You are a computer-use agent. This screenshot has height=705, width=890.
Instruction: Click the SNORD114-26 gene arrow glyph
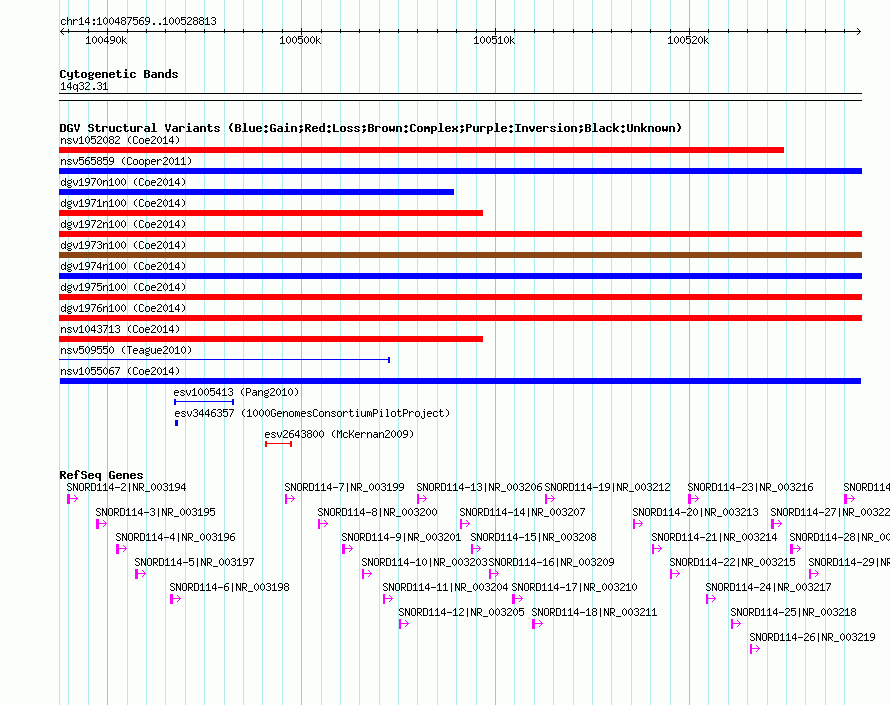[x=755, y=649]
